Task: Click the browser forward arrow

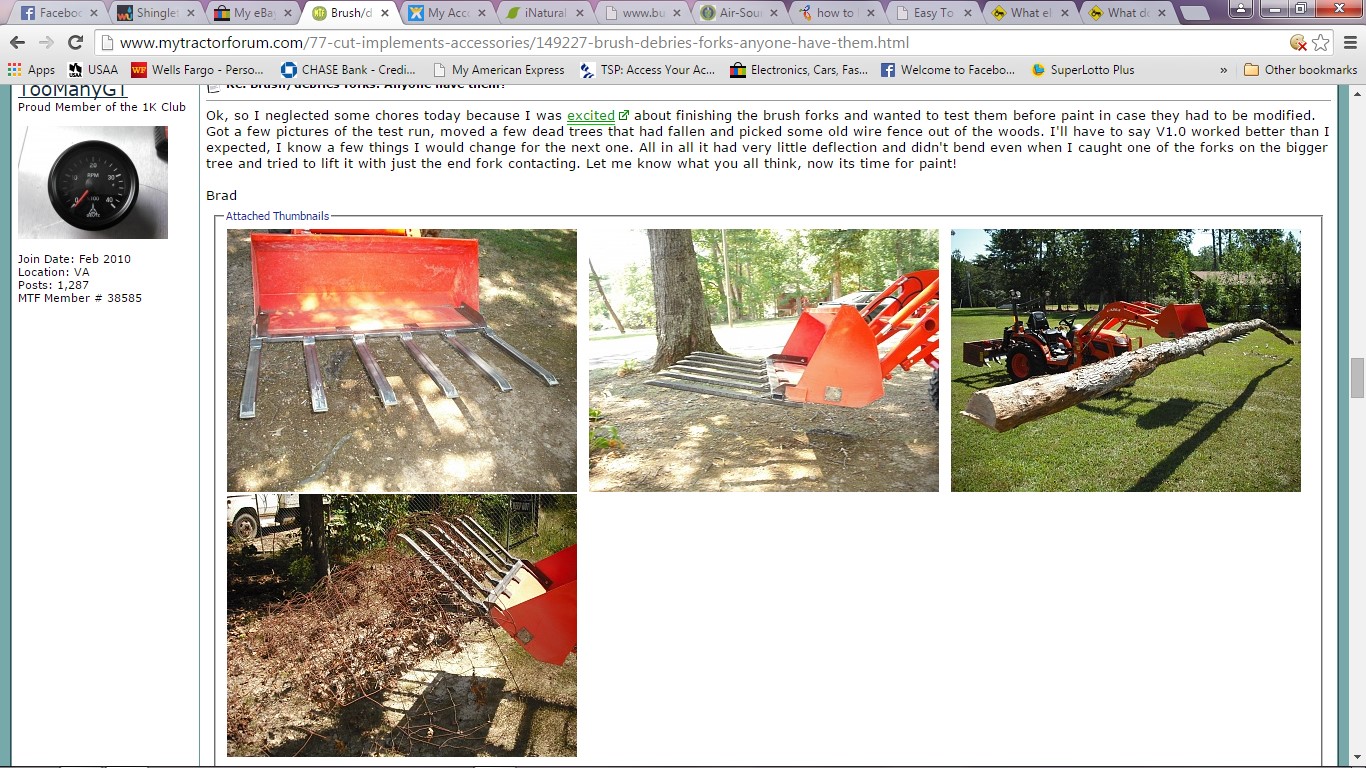Action: coord(46,43)
